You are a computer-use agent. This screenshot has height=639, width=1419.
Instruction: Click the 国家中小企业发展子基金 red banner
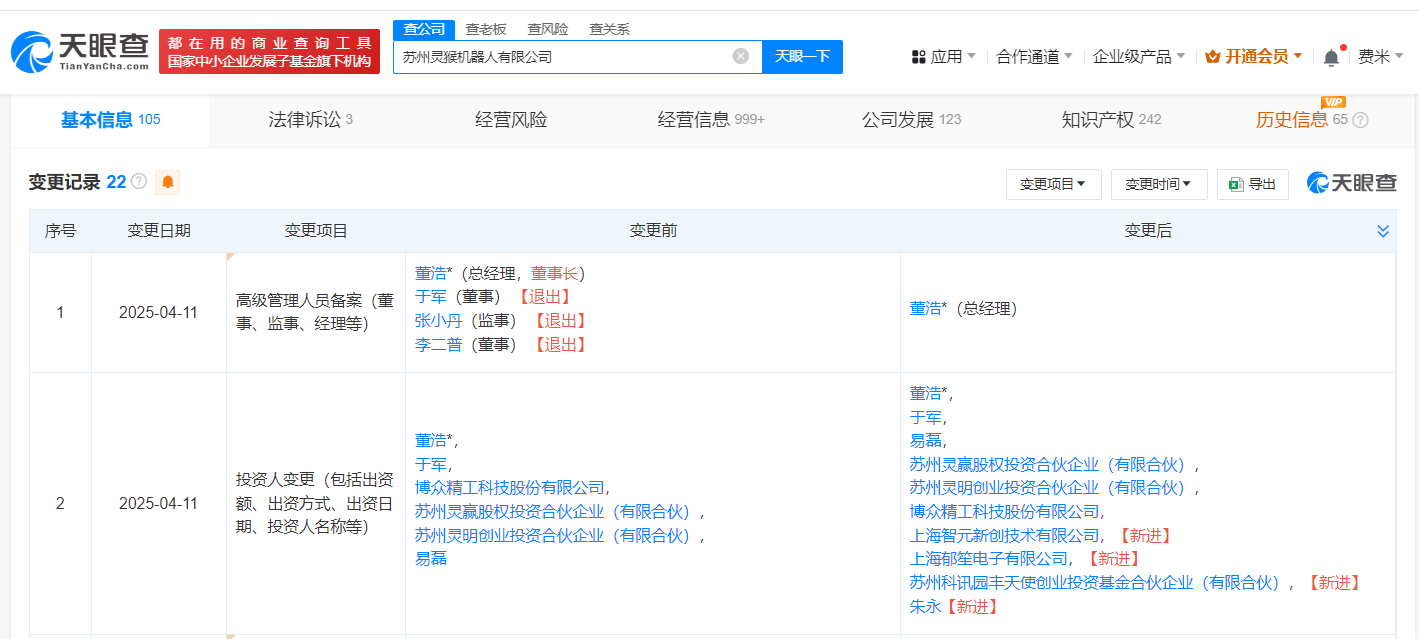pos(269,51)
